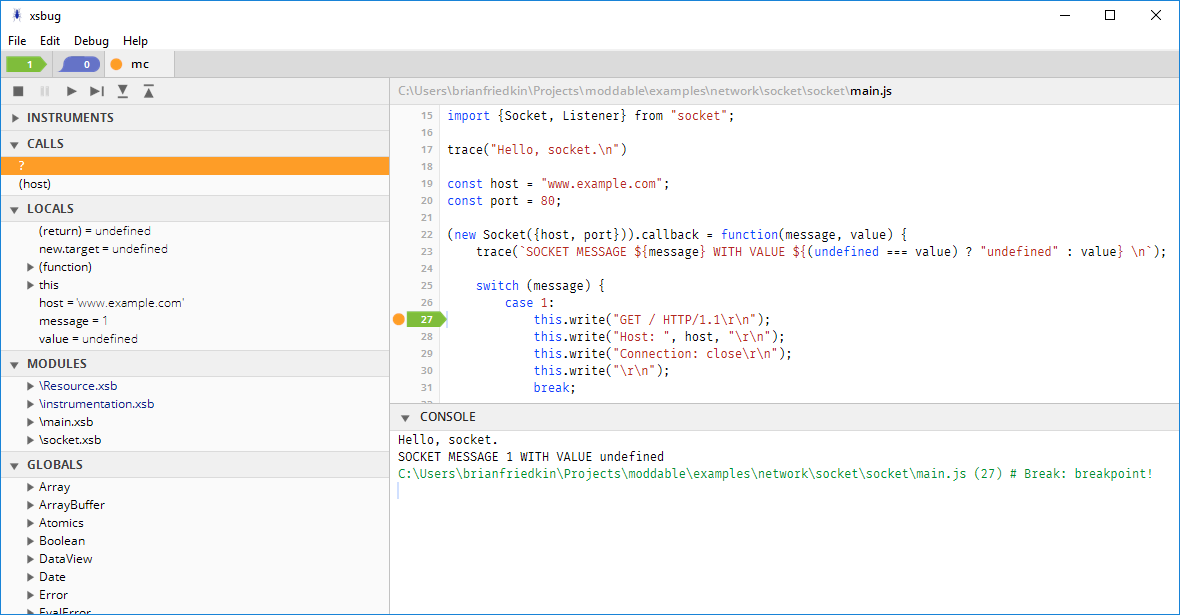The width and height of the screenshot is (1180, 615).
Task: Expand the Atomics global
Action: click(x=31, y=523)
